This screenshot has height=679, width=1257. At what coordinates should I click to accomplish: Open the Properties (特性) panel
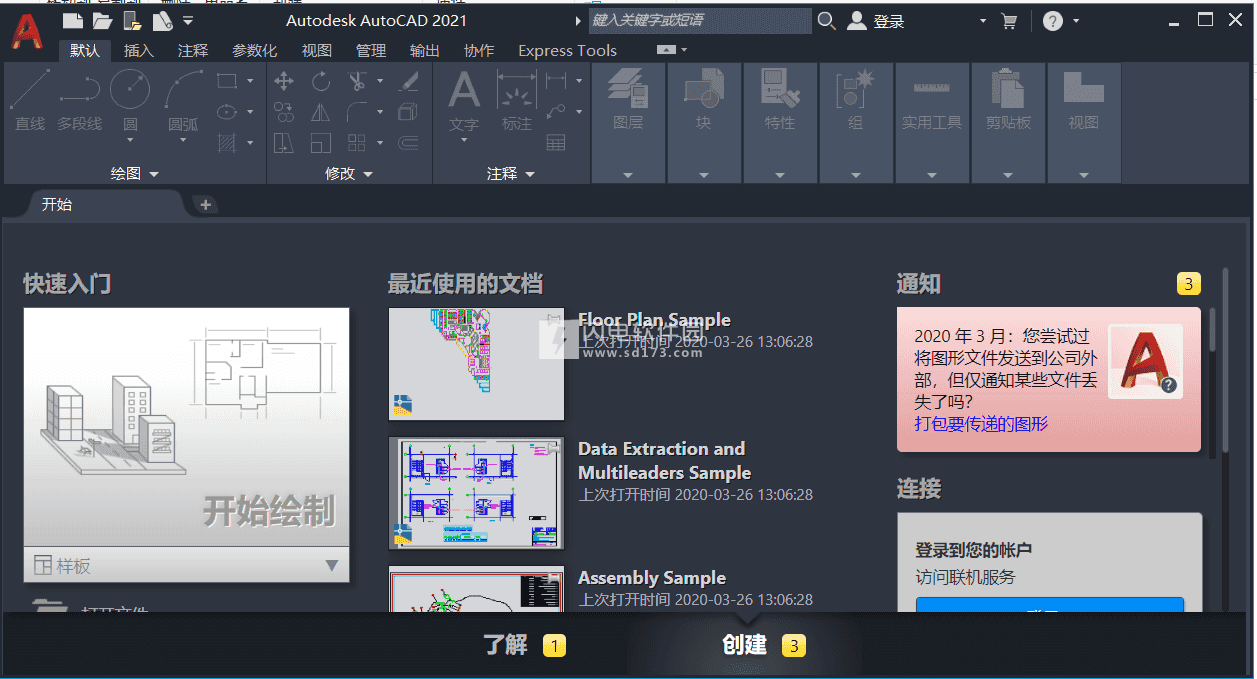pyautogui.click(x=780, y=123)
